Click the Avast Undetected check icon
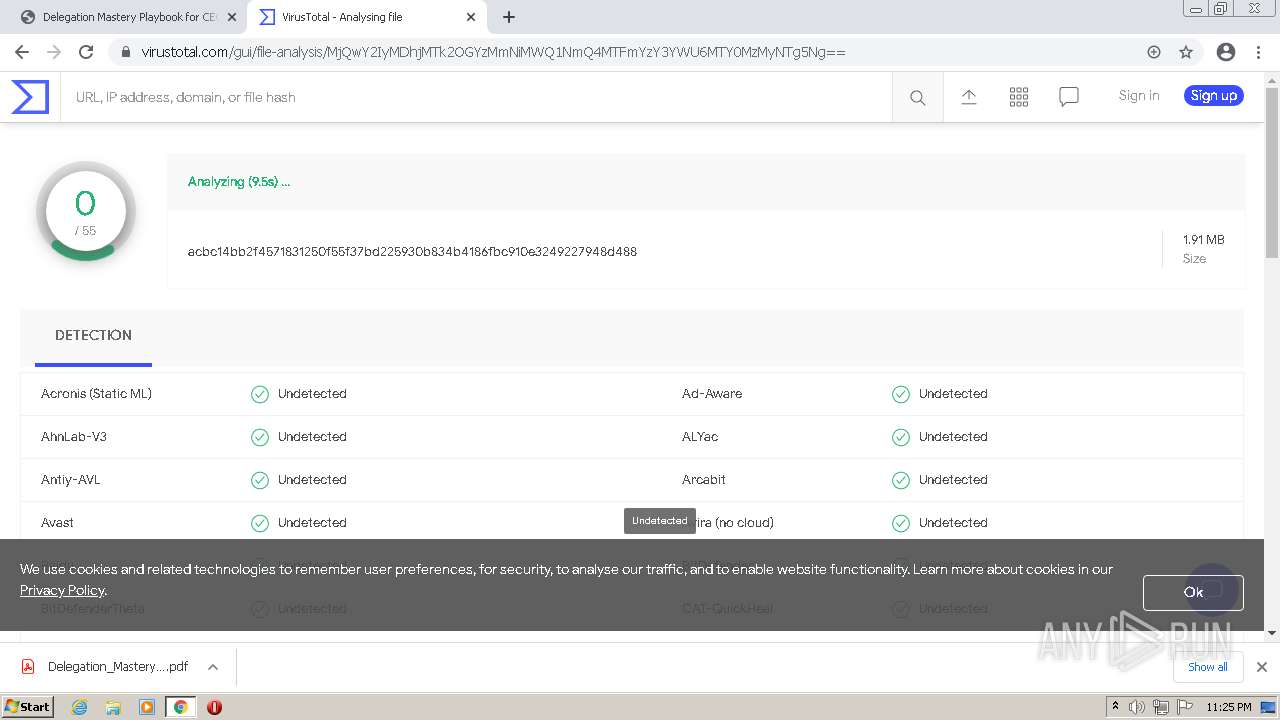 pos(260,523)
